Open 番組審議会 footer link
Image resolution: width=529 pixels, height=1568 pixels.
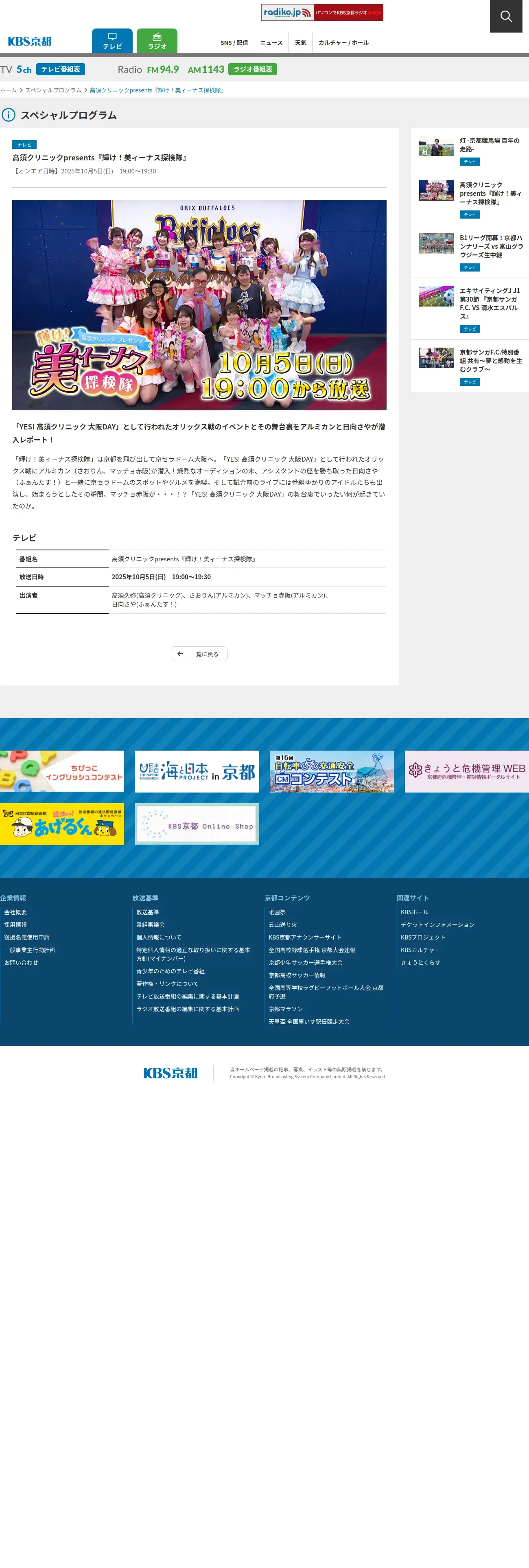pos(151,925)
